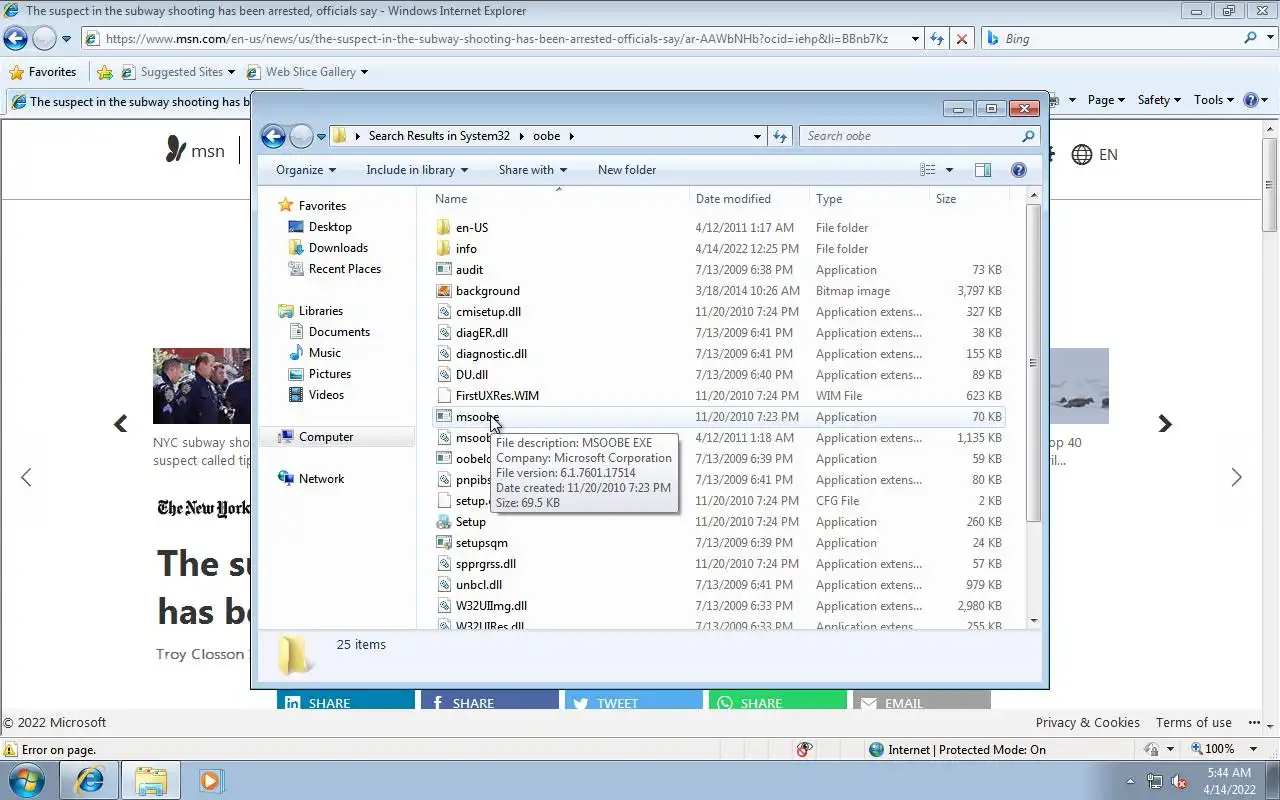Open the Organize dropdown menu
1280x800 pixels.
tap(306, 170)
